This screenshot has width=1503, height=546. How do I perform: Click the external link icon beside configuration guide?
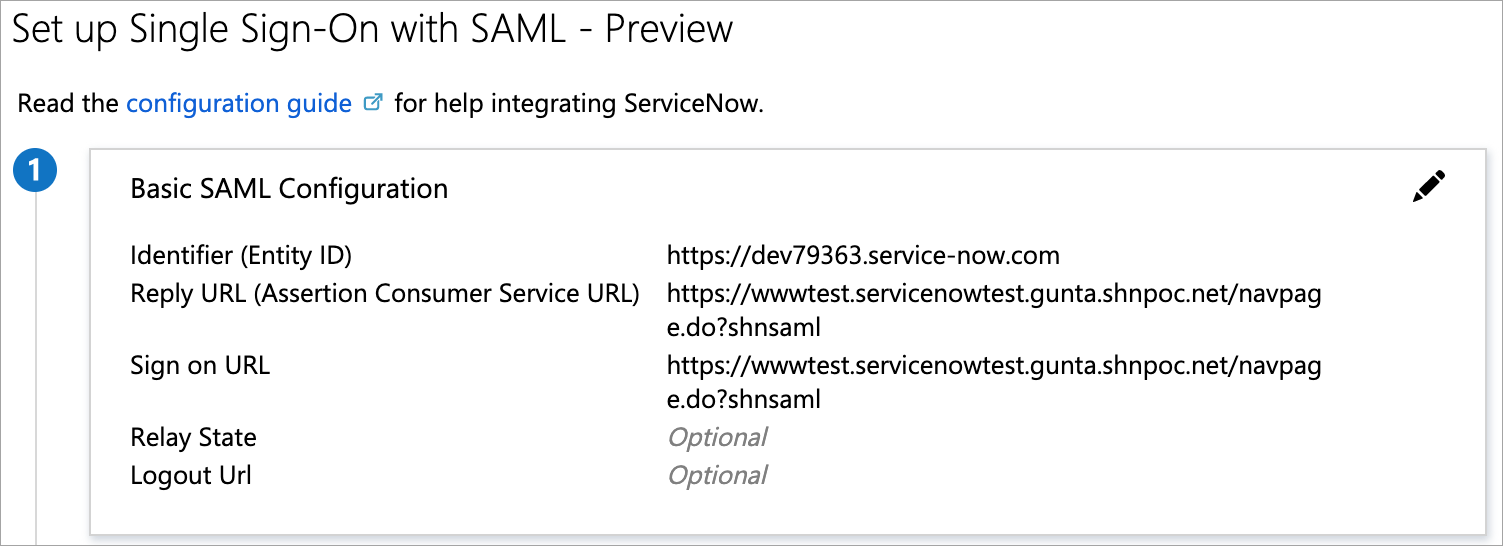[373, 103]
